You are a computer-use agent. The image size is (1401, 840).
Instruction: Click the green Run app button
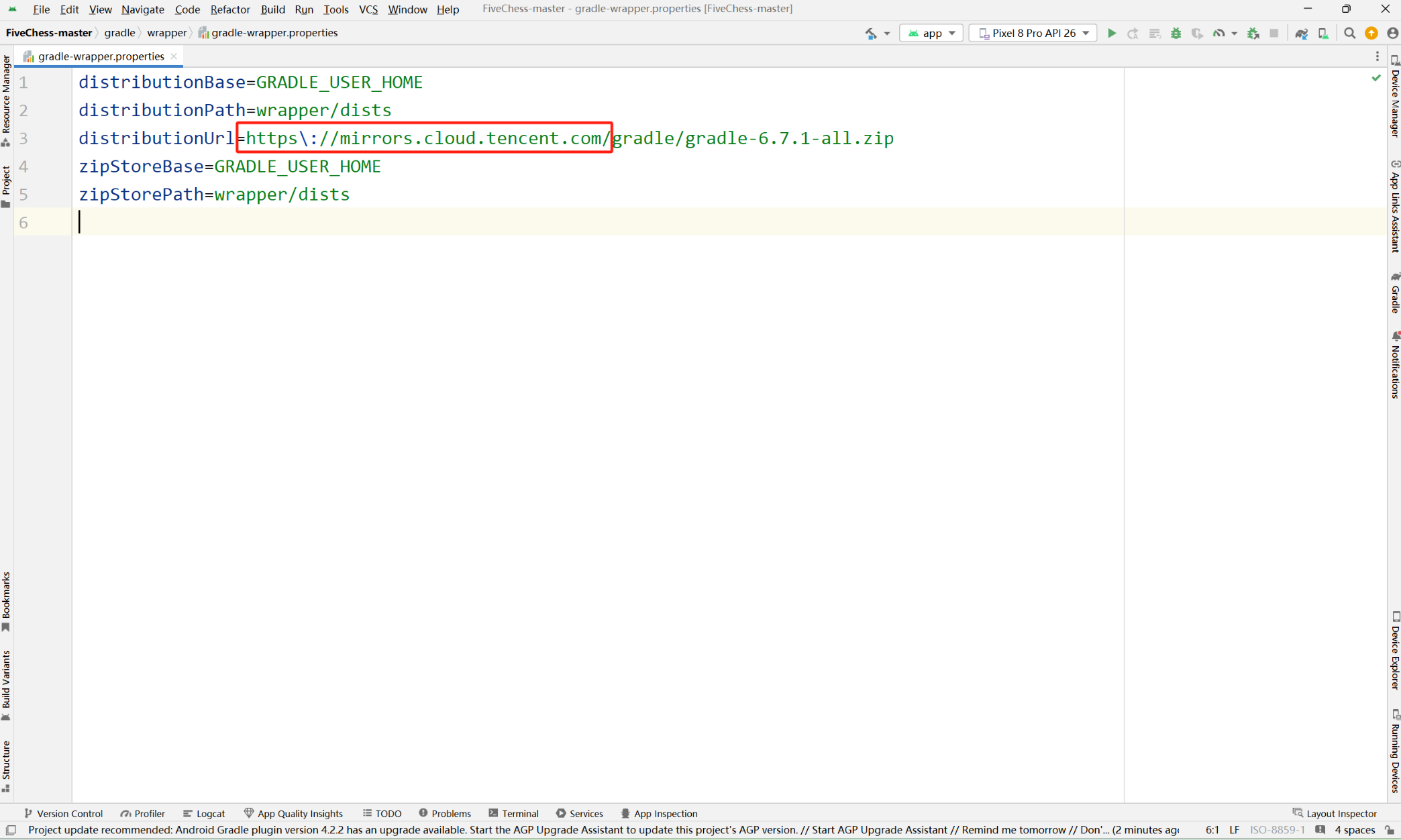tap(1111, 33)
